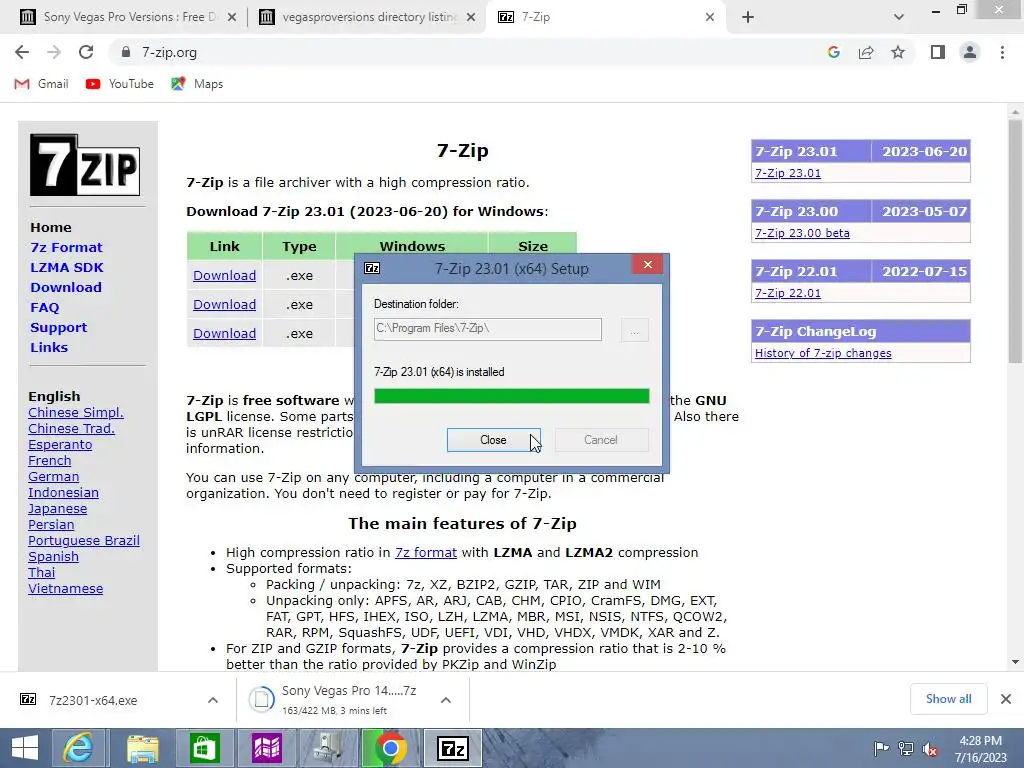Screen dimensions: 1024x768
Task: Click the muted volume tray icon
Action: coord(929,749)
